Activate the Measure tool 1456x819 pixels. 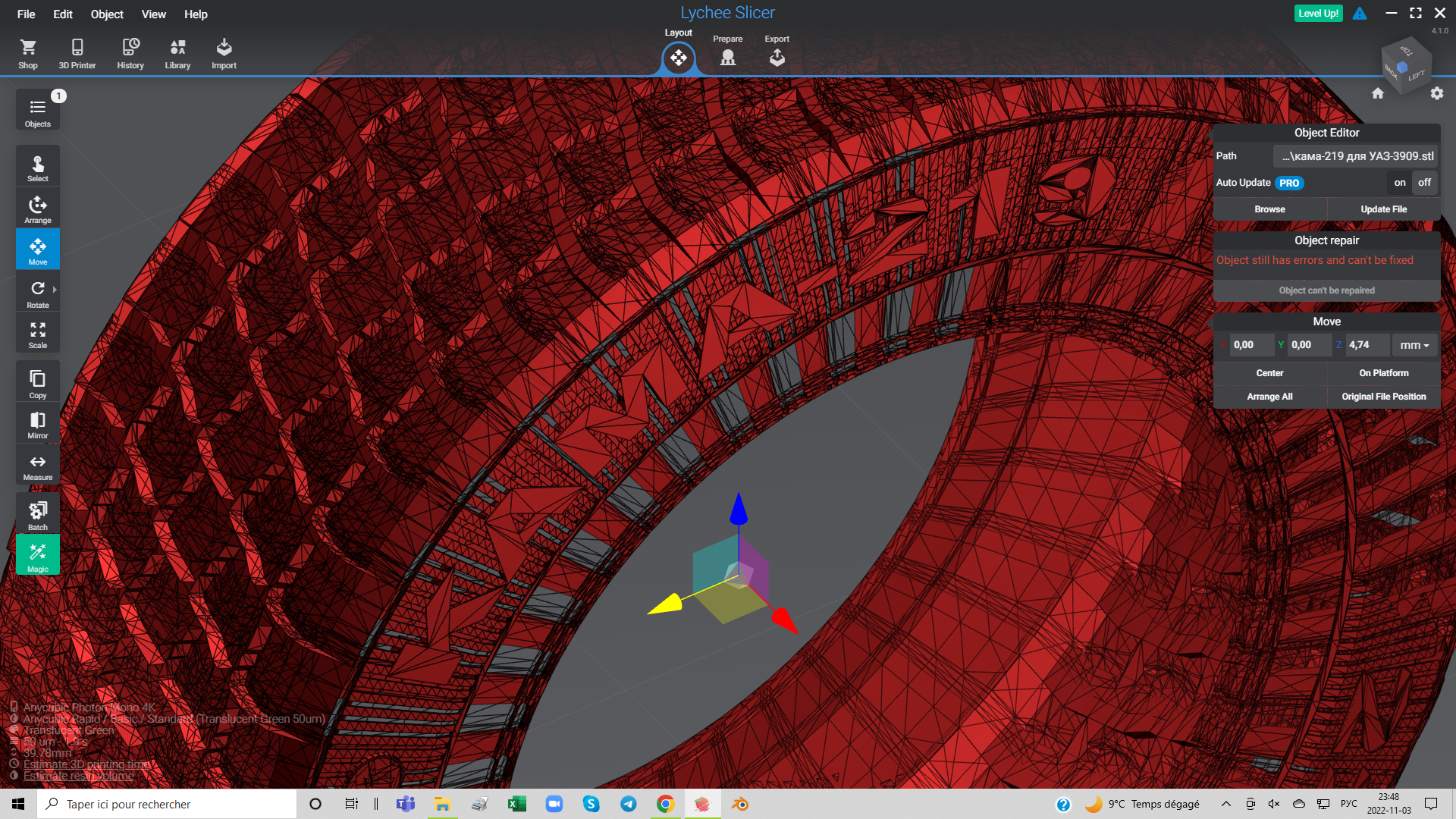pyautogui.click(x=37, y=466)
